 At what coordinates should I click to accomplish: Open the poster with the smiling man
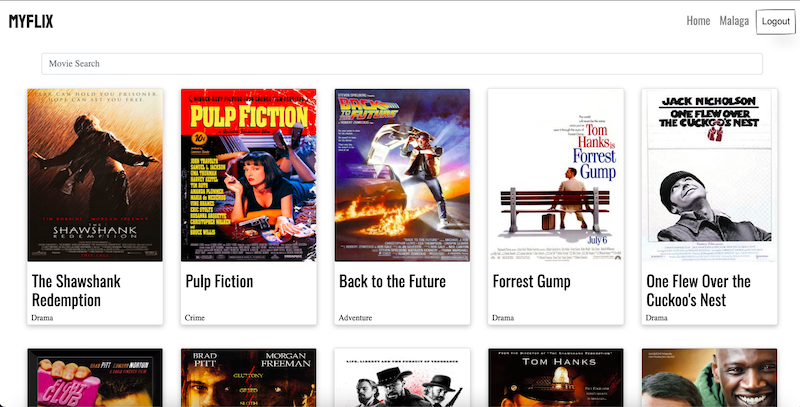[709, 378]
